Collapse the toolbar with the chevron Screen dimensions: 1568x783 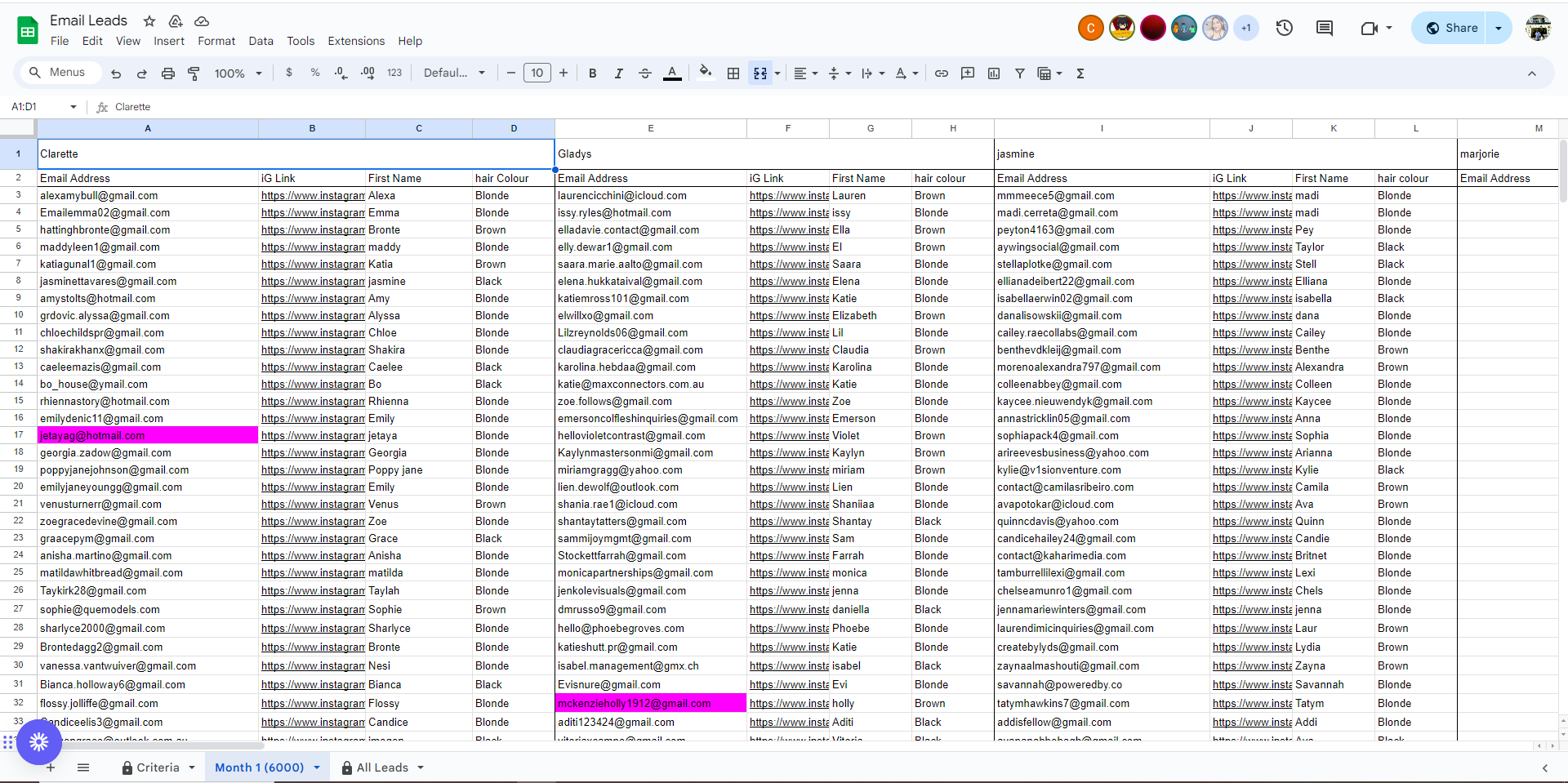coord(1532,73)
